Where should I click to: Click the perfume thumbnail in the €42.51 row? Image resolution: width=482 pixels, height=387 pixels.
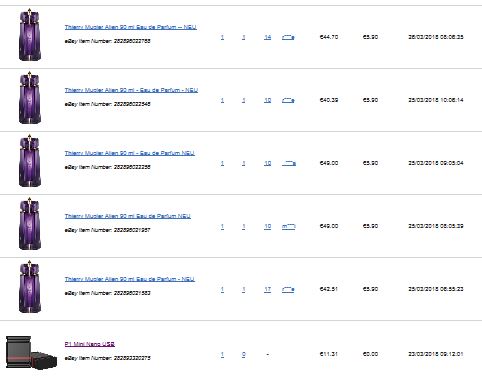[30, 287]
